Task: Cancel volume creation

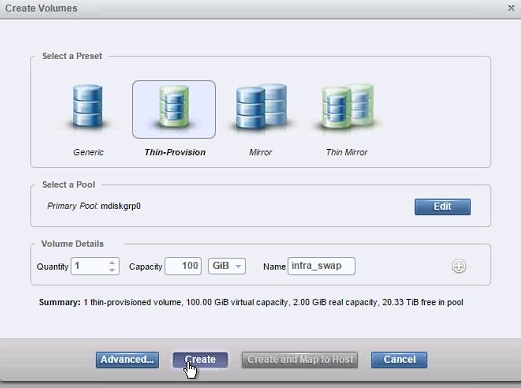Action: 399,360
